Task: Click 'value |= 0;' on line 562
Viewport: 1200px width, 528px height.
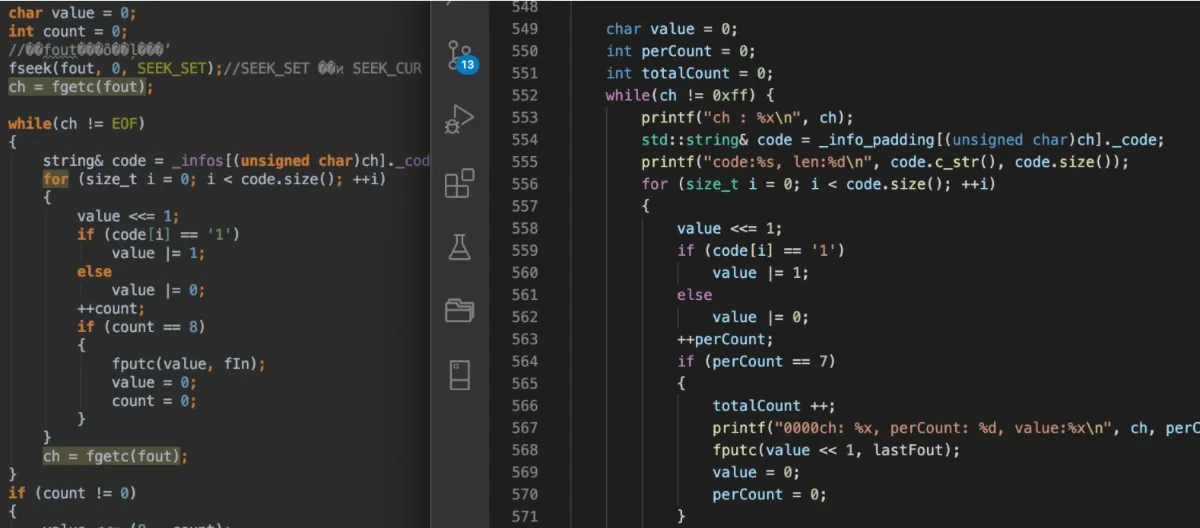Action: (760, 317)
